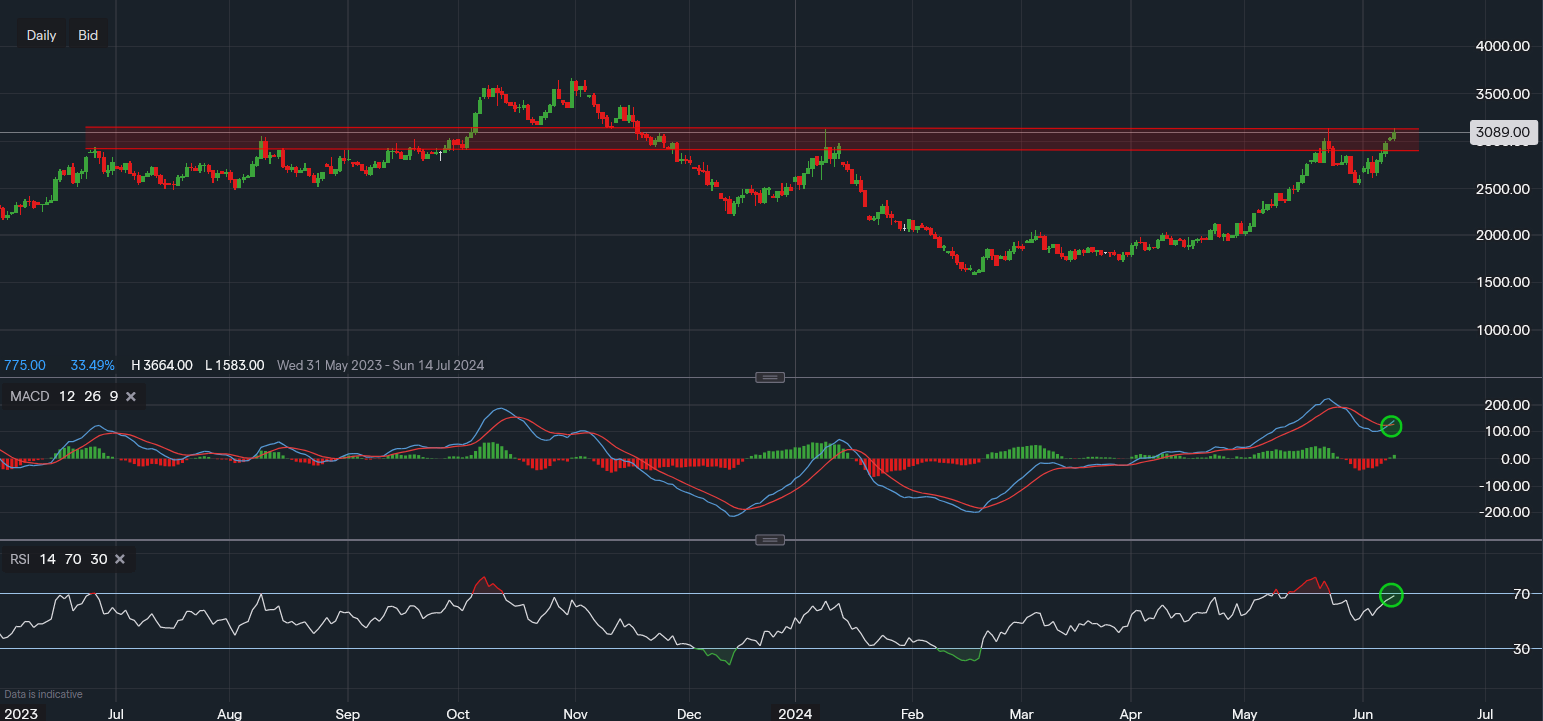Click the H 3664.00 high value
The image size is (1543, 721).
(x=162, y=365)
